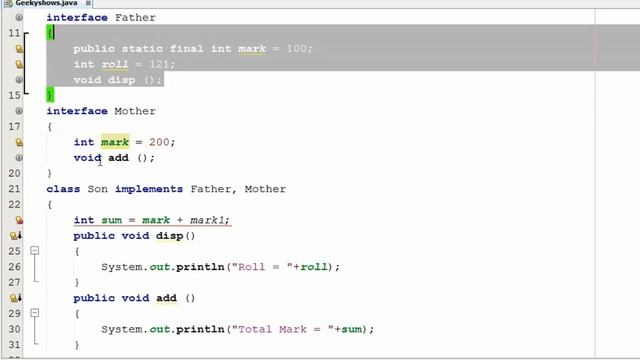This screenshot has width=640, height=360.
Task: Click the 'implements' keyword
Action: tap(149, 189)
